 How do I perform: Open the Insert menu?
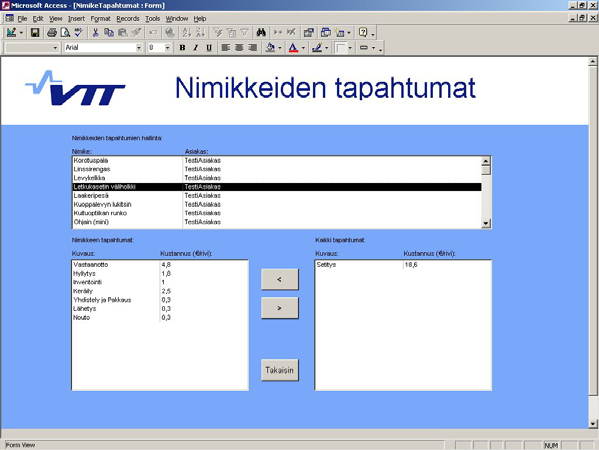click(x=76, y=18)
